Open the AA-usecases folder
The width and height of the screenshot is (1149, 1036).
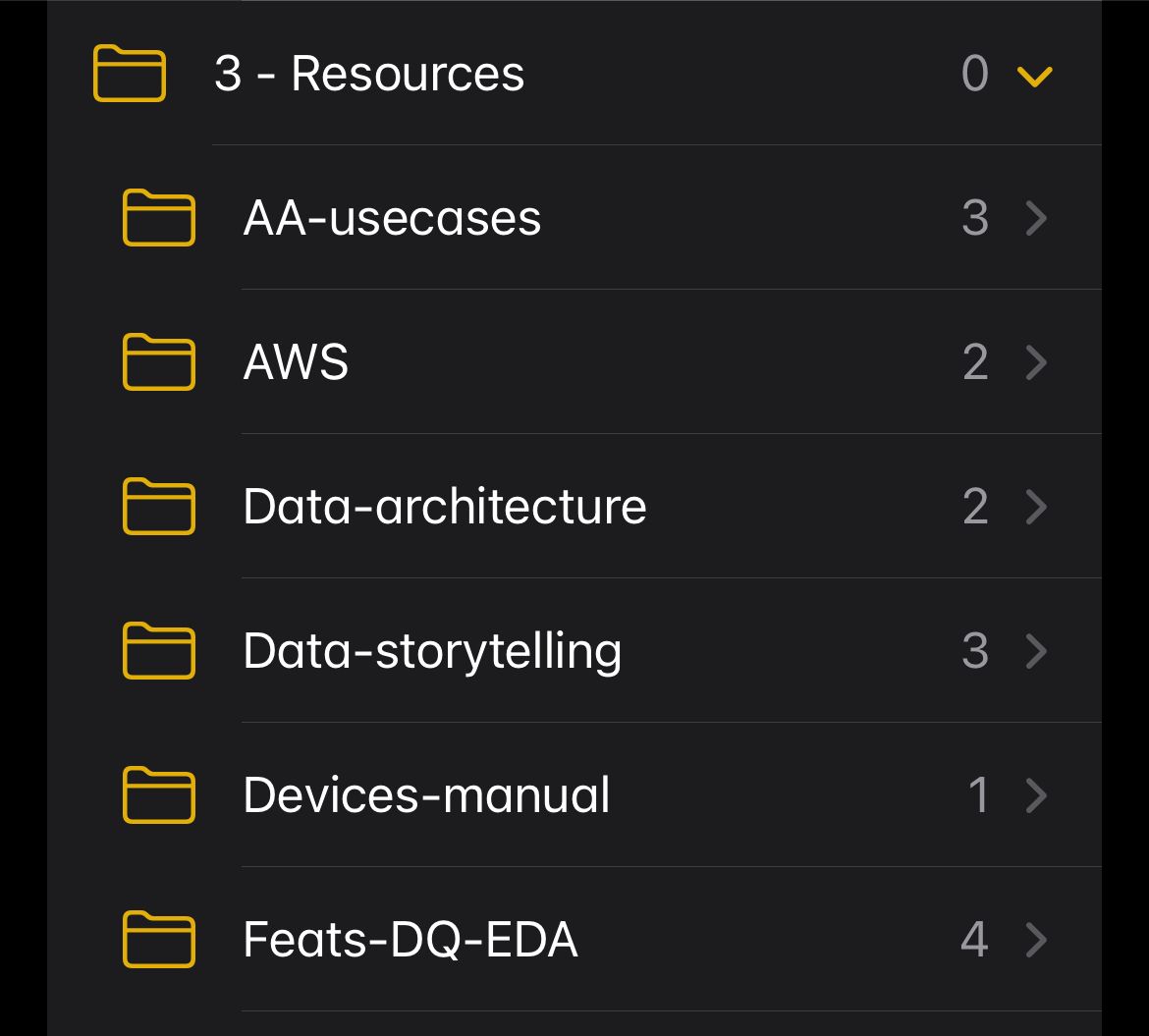pos(393,218)
